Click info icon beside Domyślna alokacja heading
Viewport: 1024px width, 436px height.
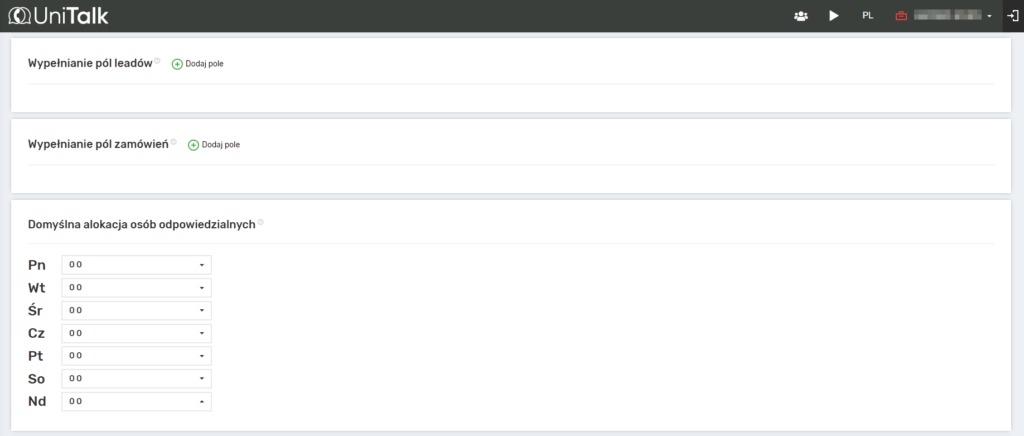261,222
